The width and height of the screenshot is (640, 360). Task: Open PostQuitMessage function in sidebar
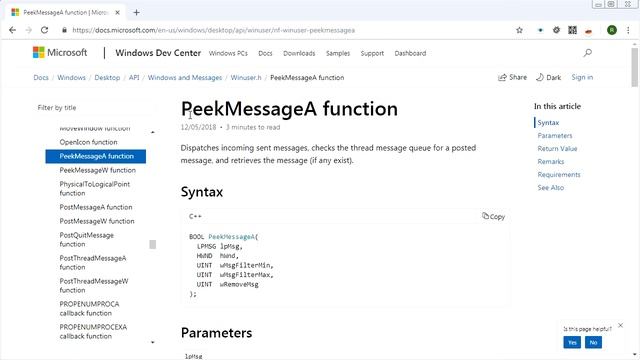pyautogui.click(x=87, y=240)
